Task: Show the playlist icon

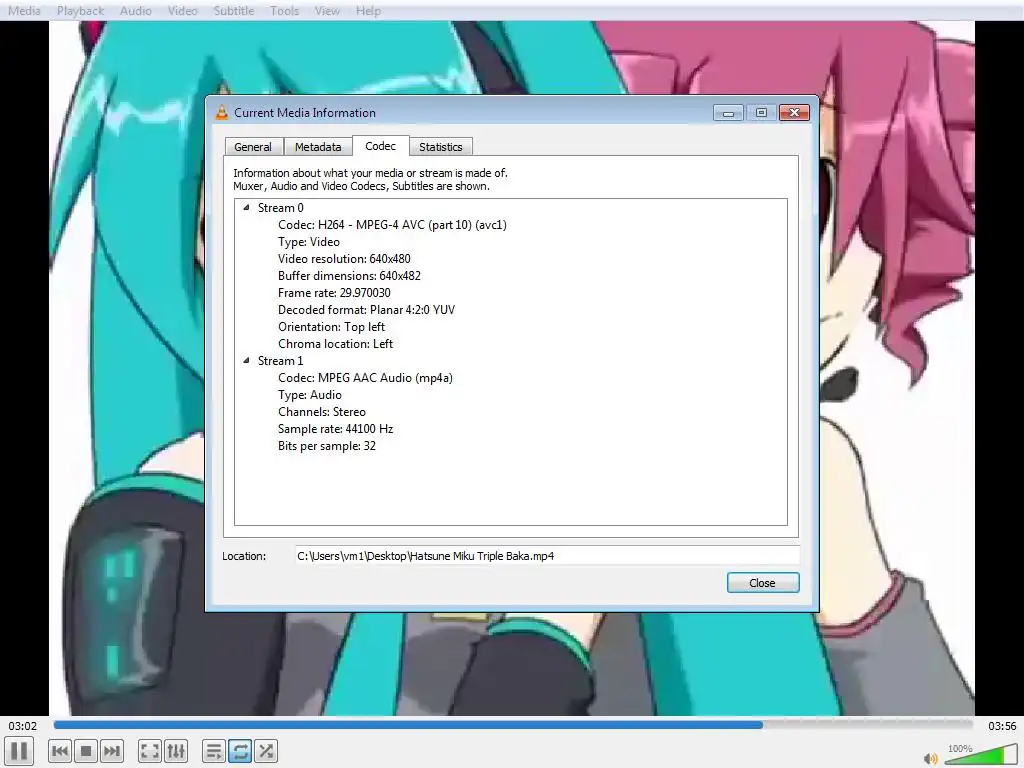Action: click(214, 751)
